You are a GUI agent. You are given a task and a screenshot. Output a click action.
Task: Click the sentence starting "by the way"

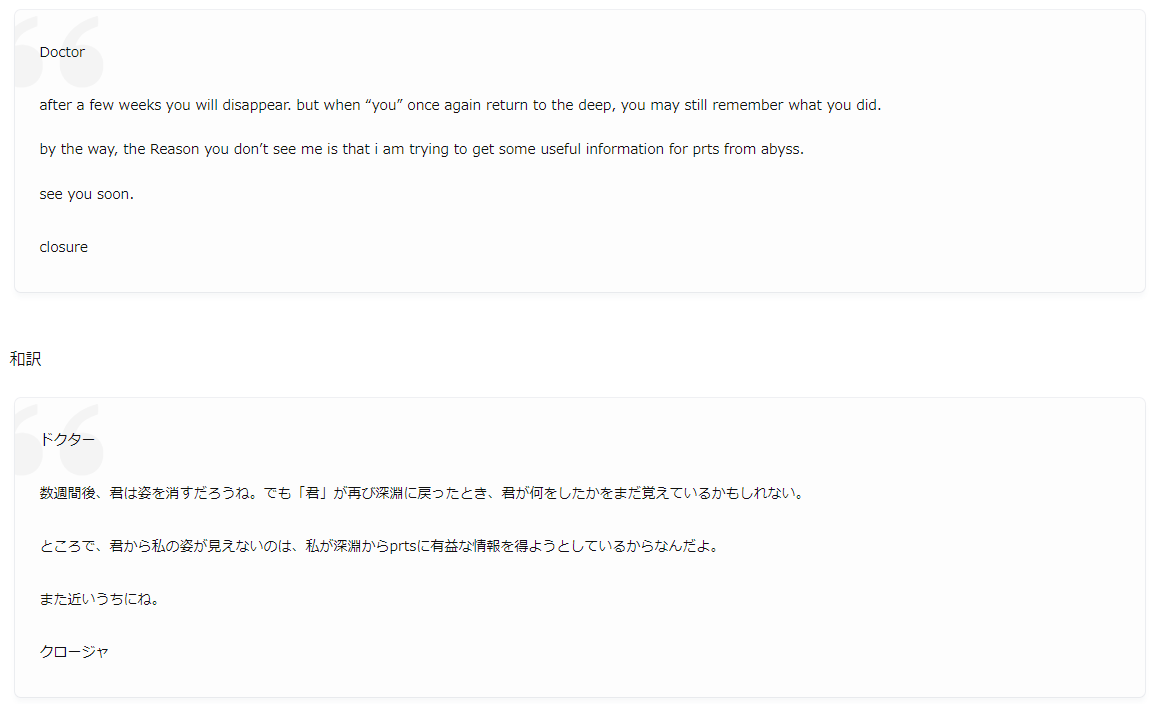(x=421, y=149)
